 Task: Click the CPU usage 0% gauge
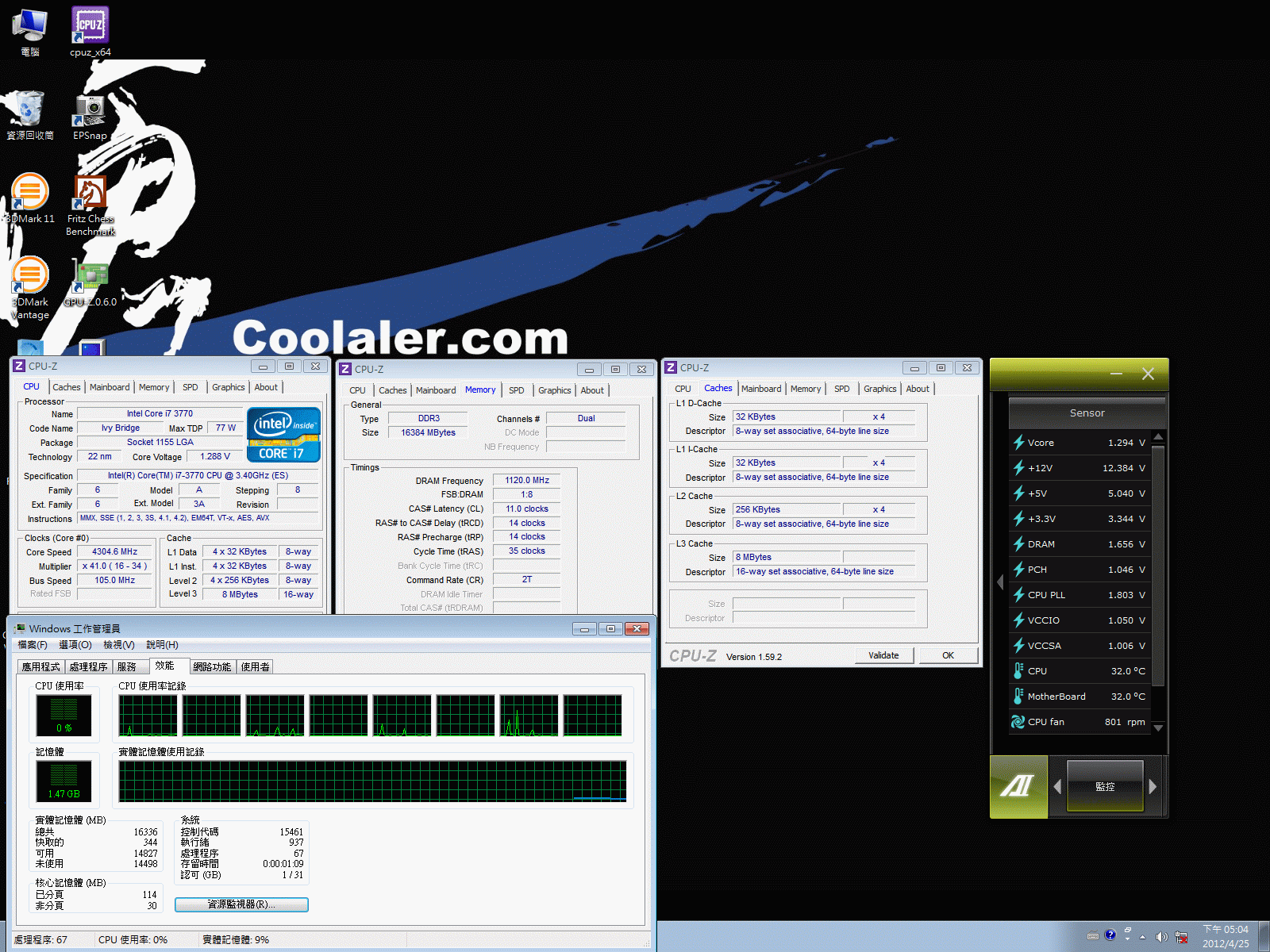pyautogui.click(x=63, y=716)
